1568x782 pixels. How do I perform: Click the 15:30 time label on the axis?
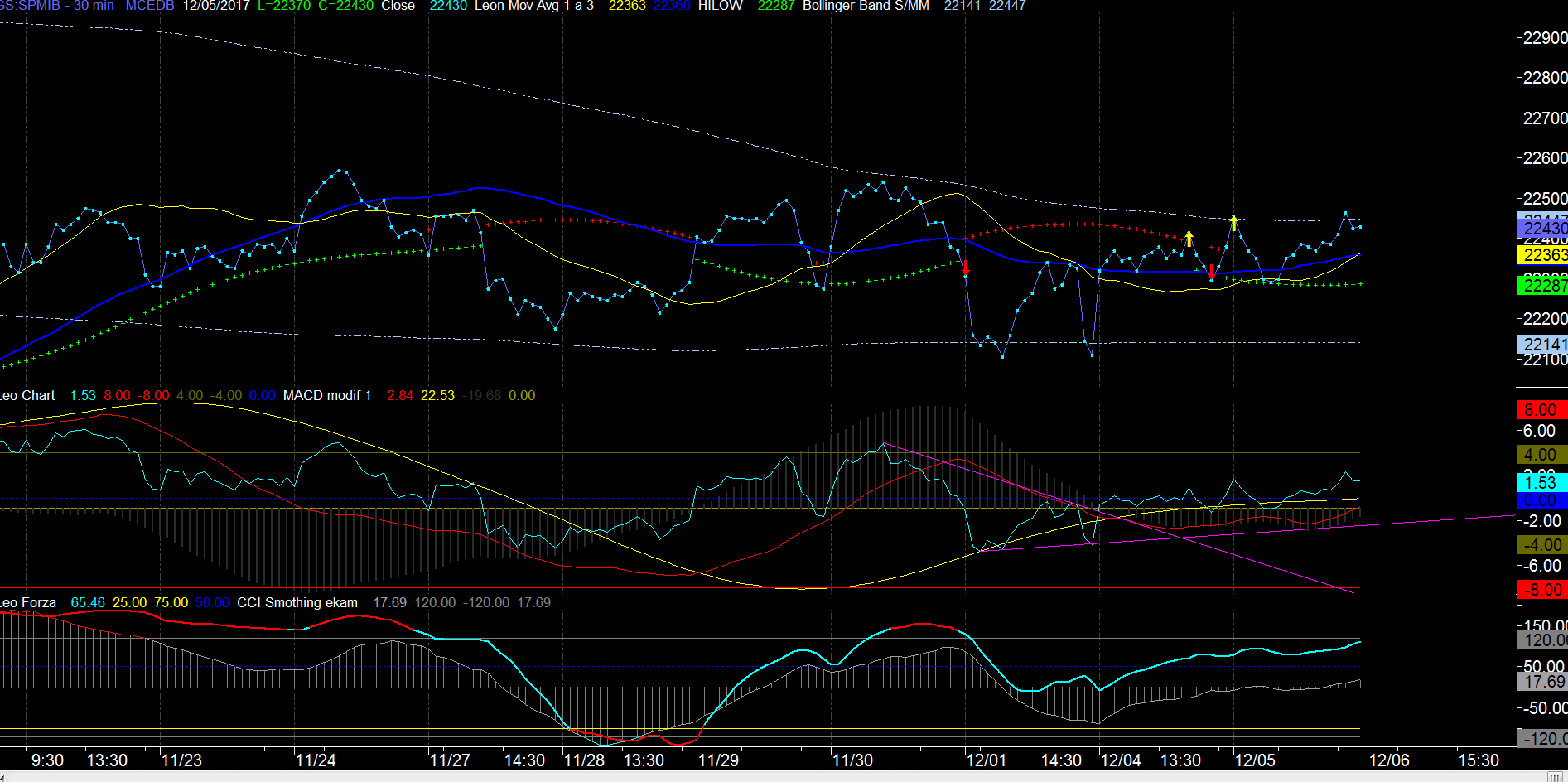tap(1479, 760)
